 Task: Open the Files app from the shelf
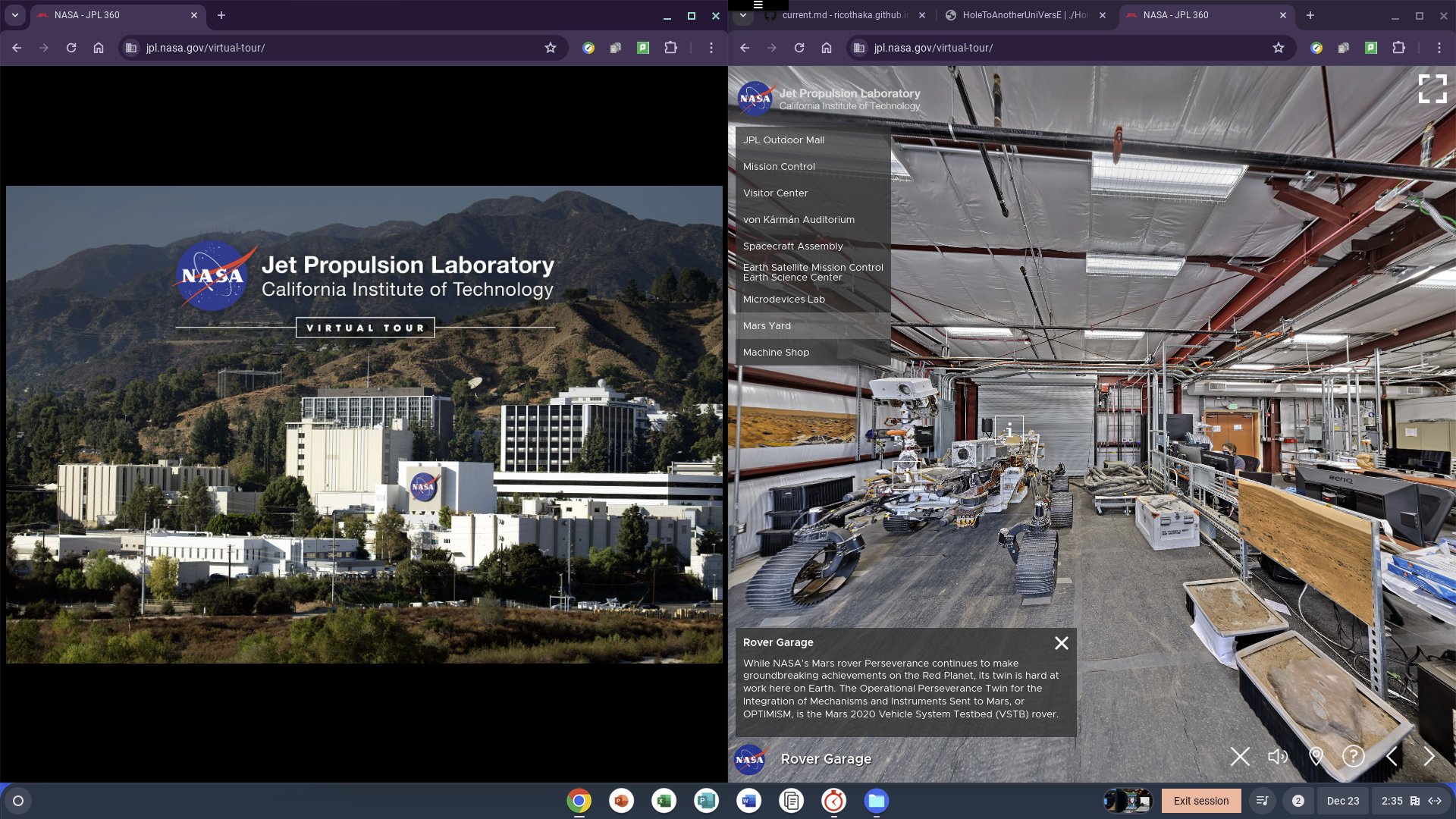(x=876, y=801)
